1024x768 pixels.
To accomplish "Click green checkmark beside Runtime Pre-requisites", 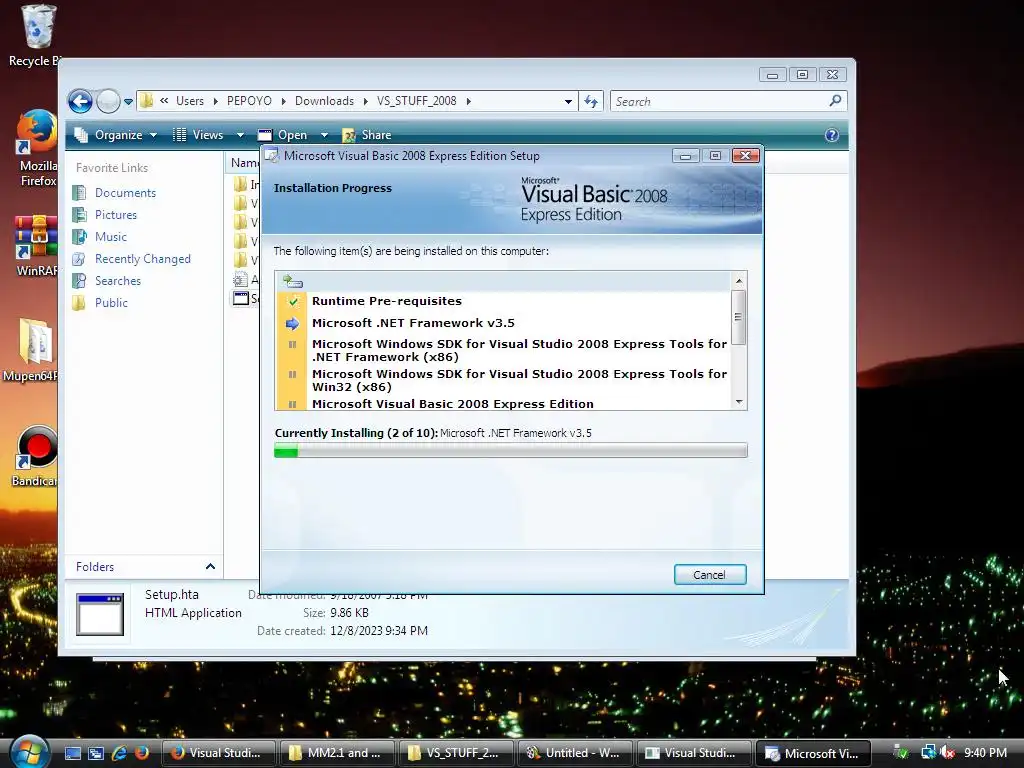I will coord(293,301).
